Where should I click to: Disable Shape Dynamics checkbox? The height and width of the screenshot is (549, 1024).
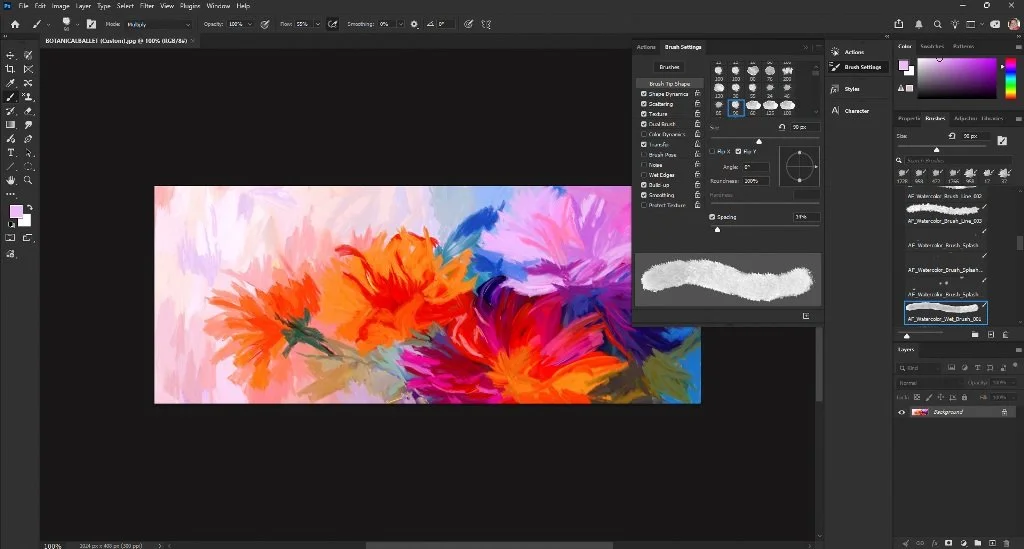pos(644,94)
